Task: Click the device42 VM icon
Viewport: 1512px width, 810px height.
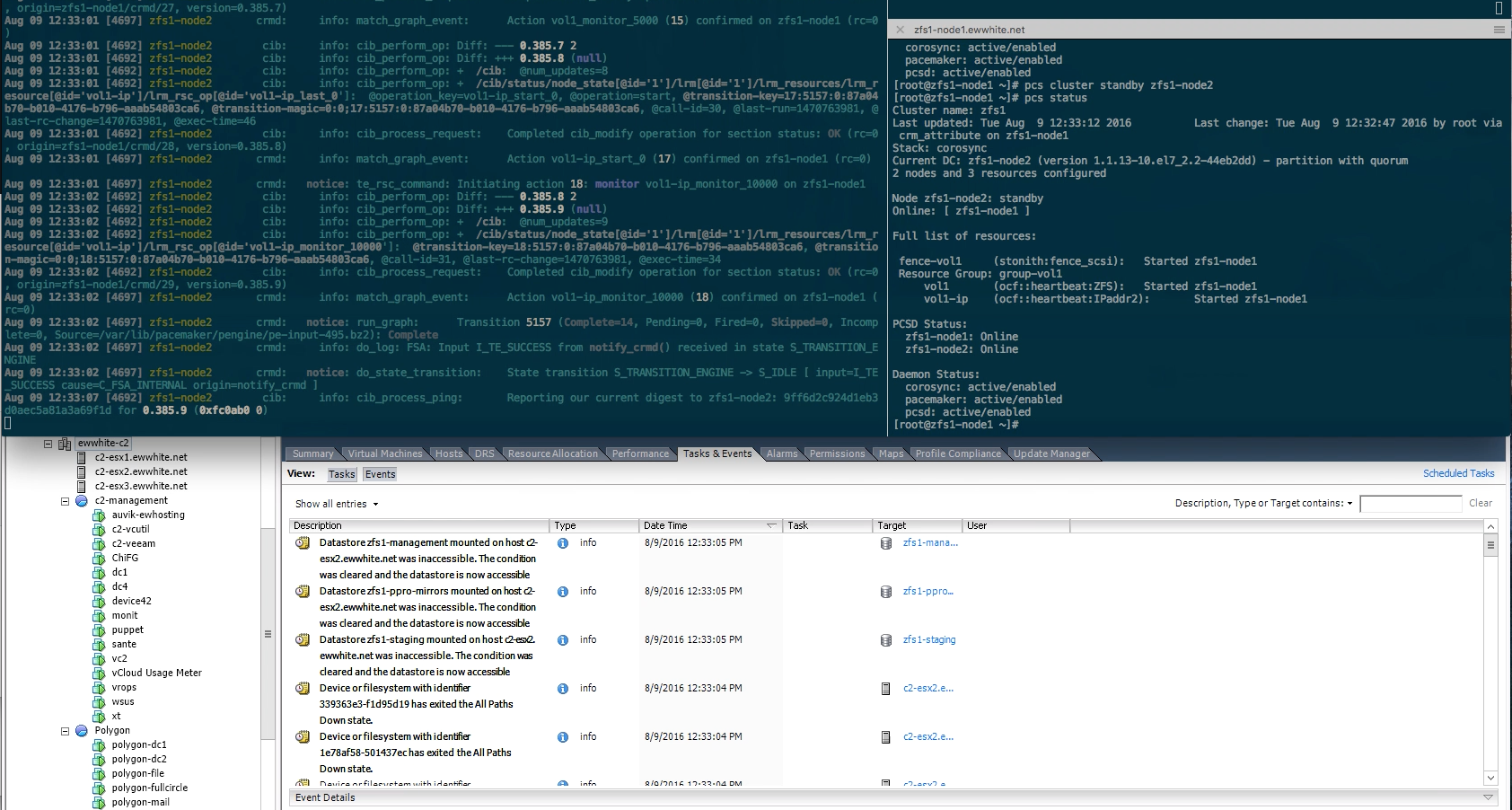Action: [99, 601]
